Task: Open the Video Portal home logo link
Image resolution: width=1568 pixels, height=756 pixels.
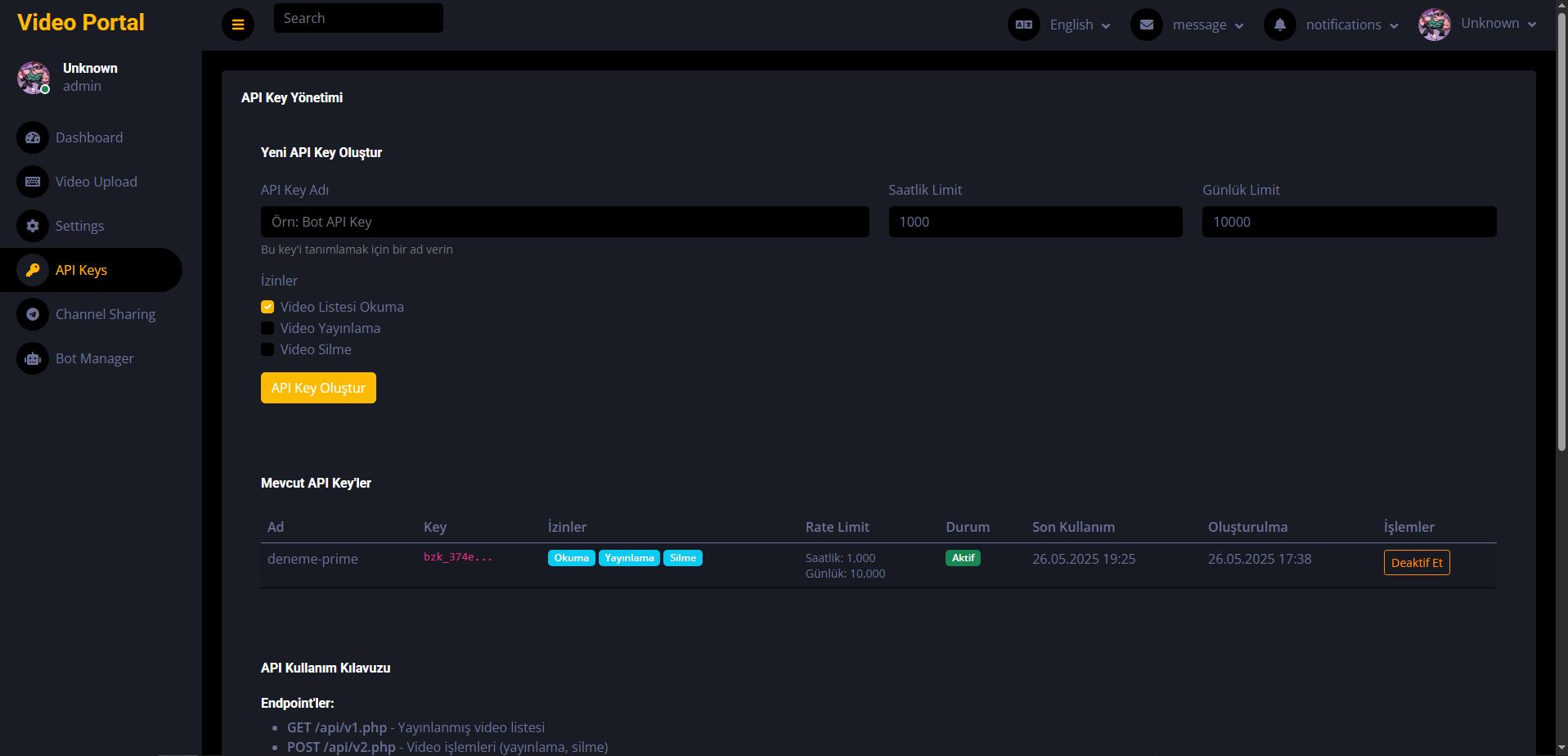Action: [x=81, y=23]
